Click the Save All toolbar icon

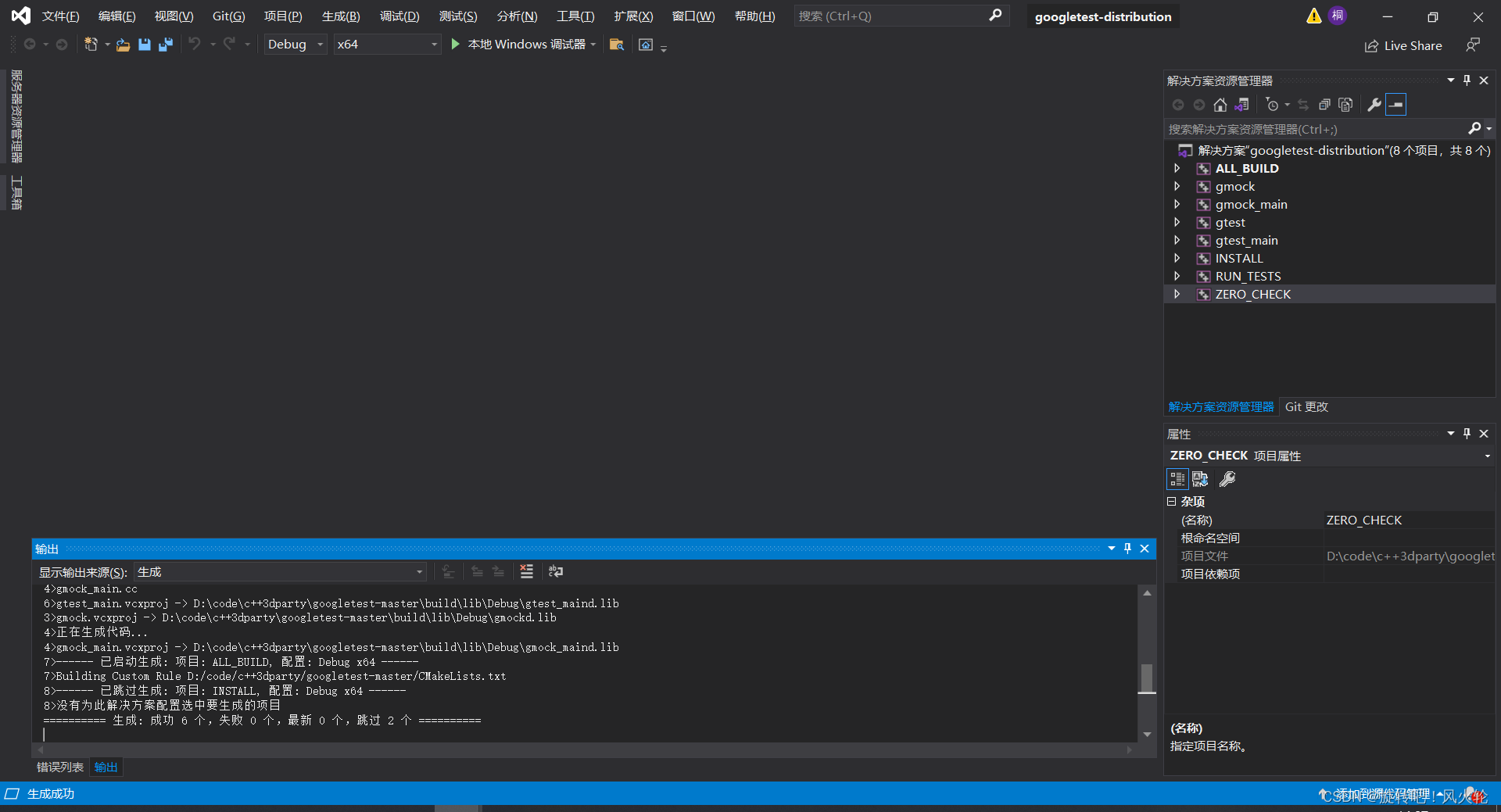point(166,45)
